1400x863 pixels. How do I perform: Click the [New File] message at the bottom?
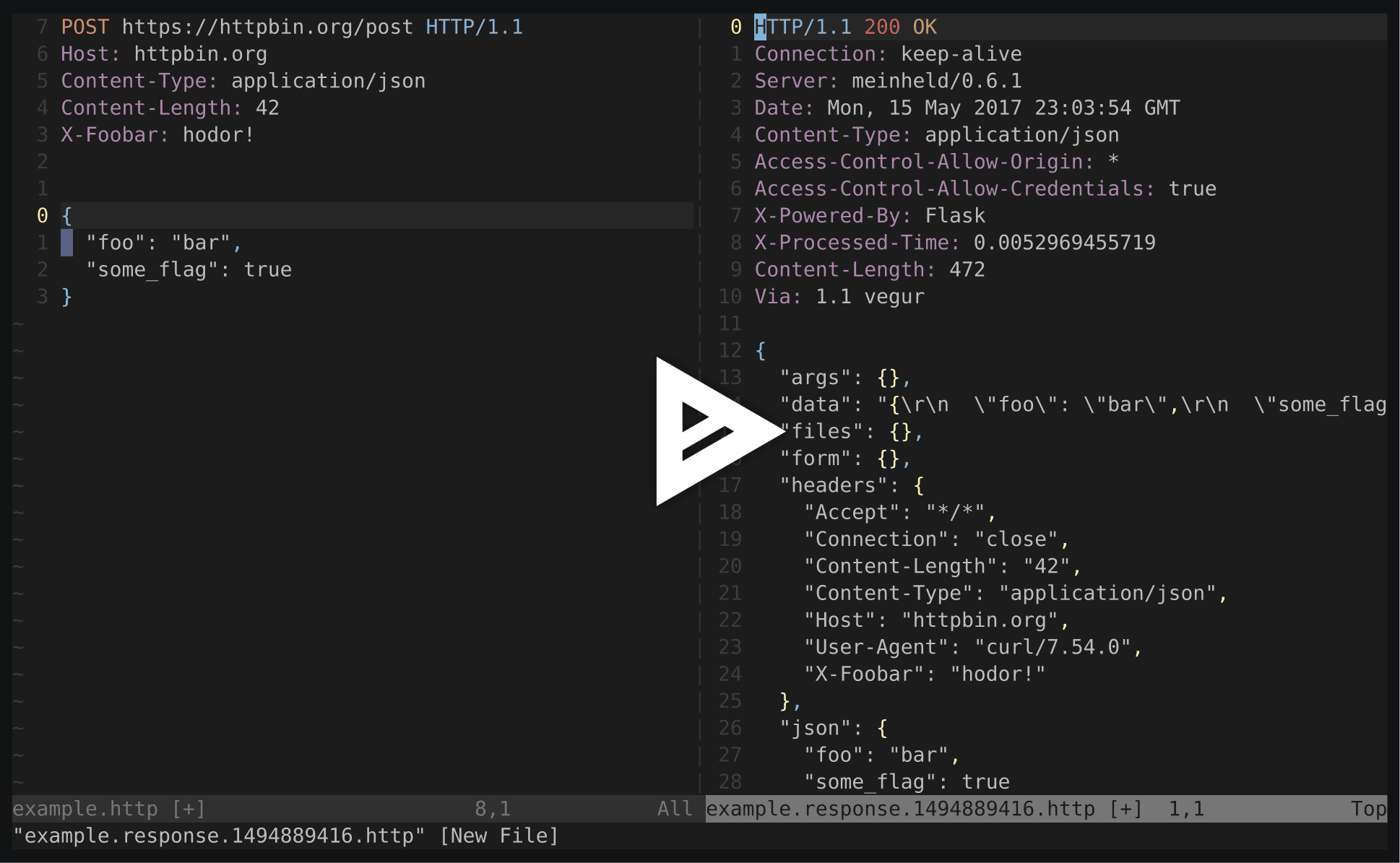point(498,836)
